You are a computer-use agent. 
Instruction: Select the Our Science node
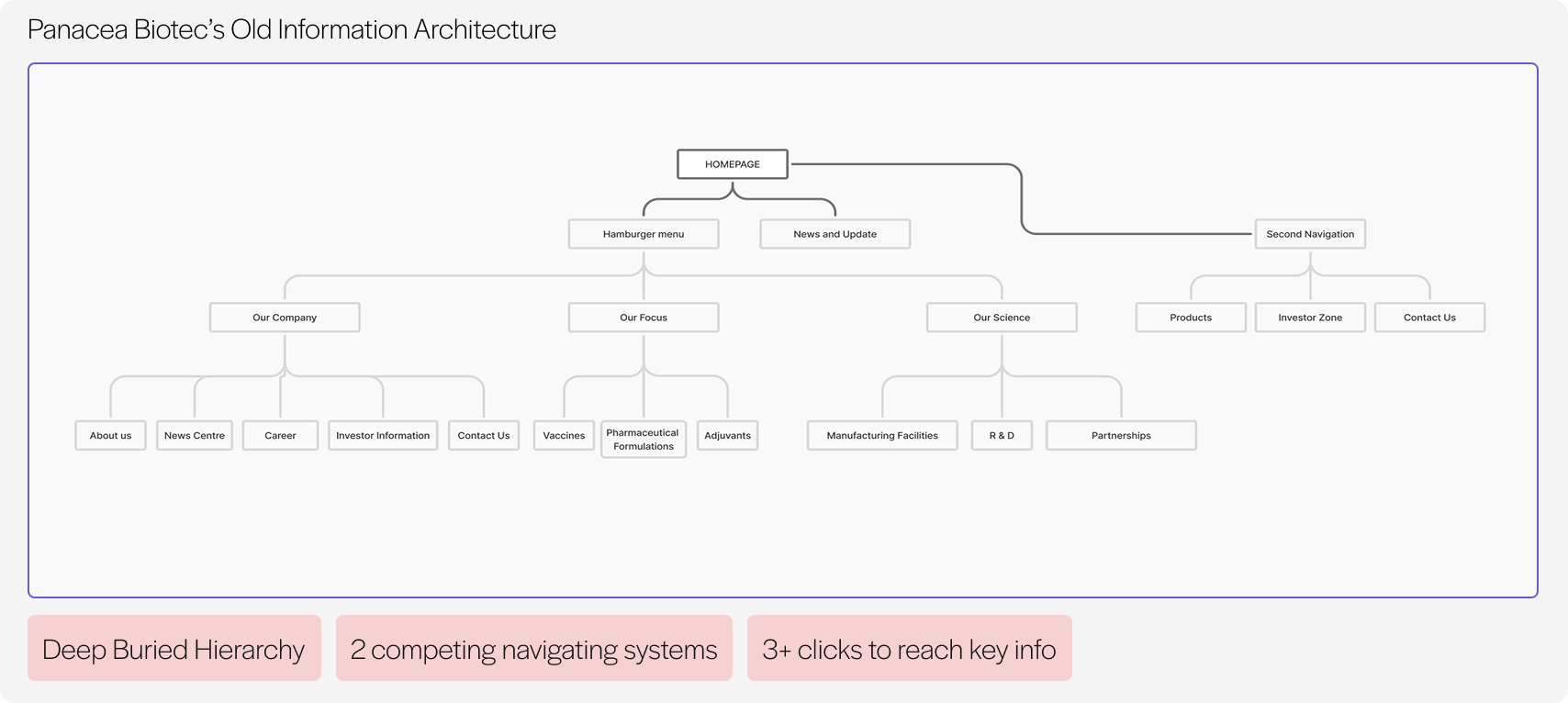1002,318
